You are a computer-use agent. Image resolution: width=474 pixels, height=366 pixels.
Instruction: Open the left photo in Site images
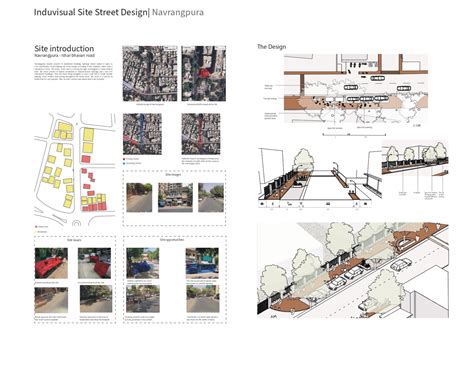click(x=139, y=197)
